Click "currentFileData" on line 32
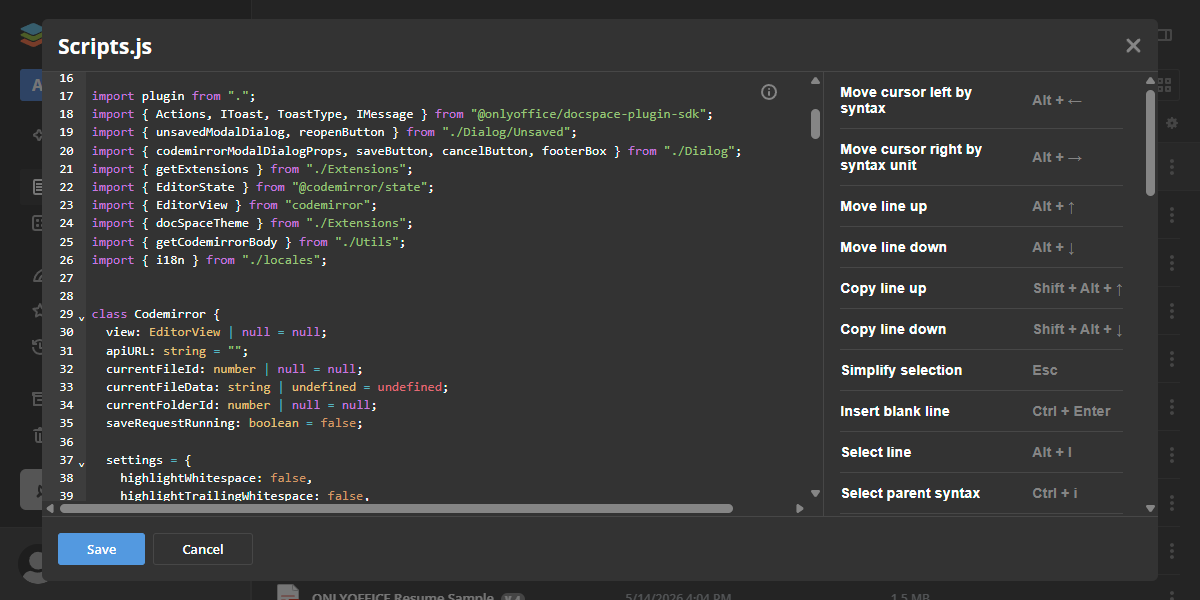 (x=160, y=387)
